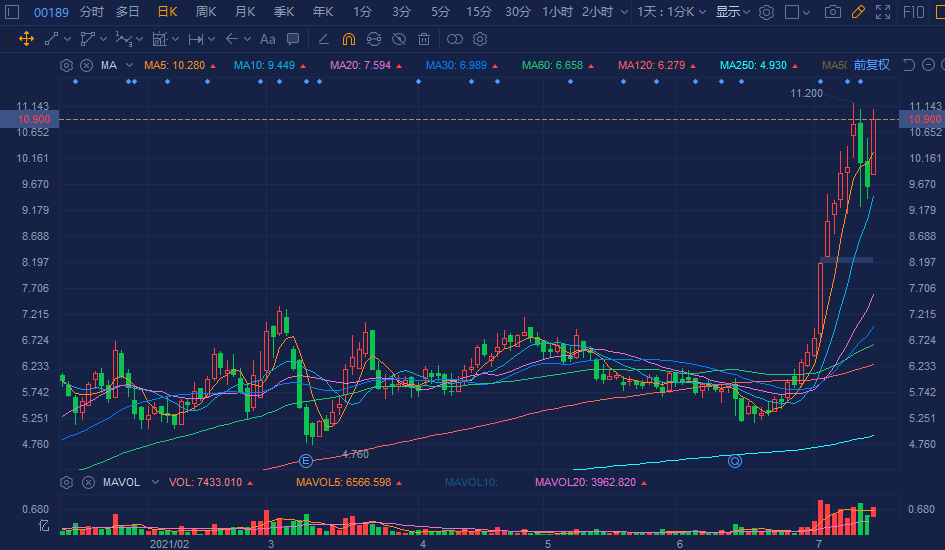The width and height of the screenshot is (945, 550).
Task: Click the 前复权 price adjustment button
Action: 871,65
